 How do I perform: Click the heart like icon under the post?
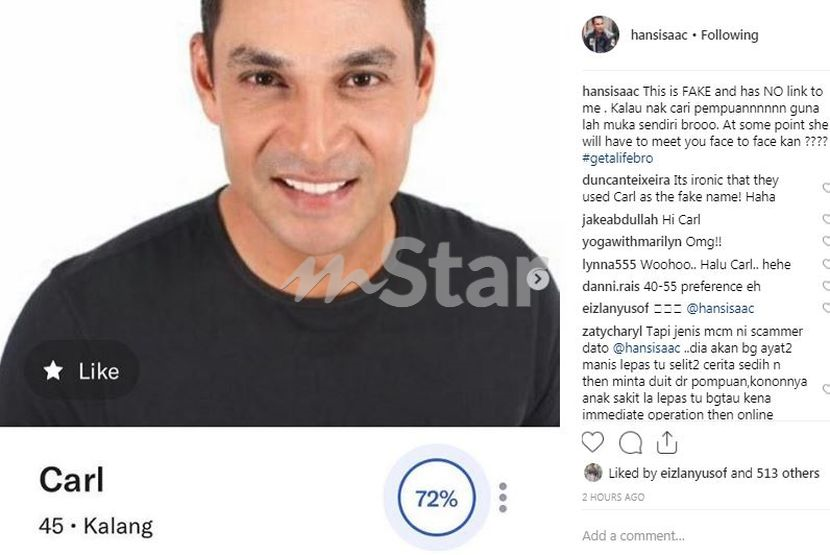click(x=592, y=442)
